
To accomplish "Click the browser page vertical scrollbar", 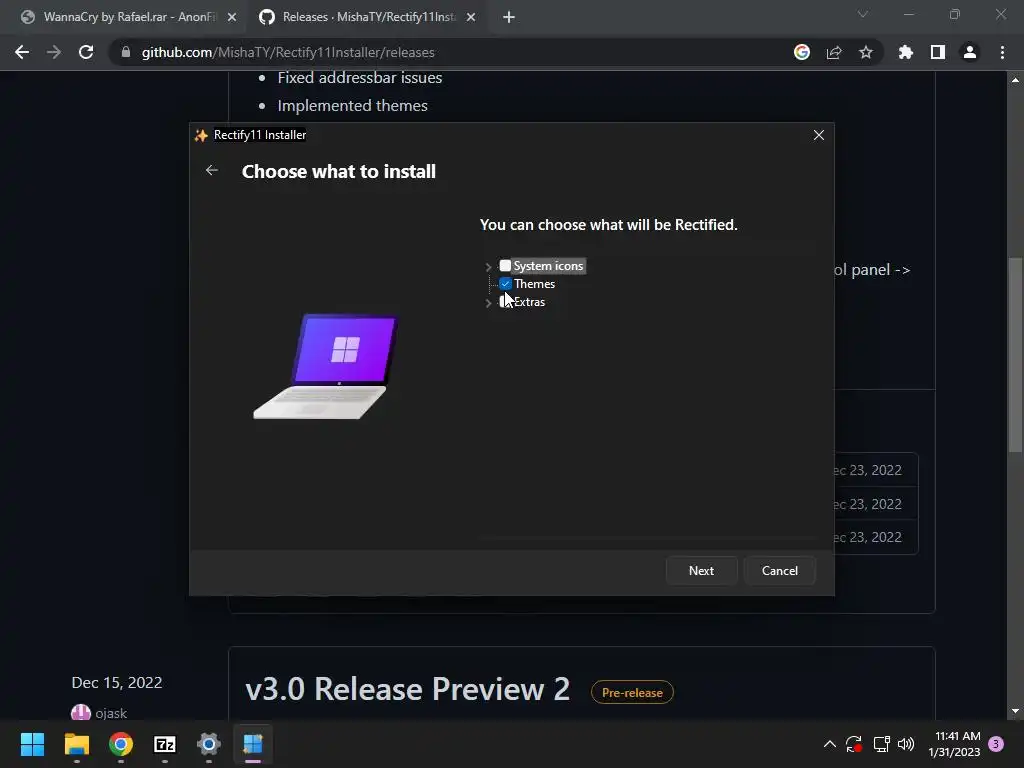I will tap(1015, 355).
